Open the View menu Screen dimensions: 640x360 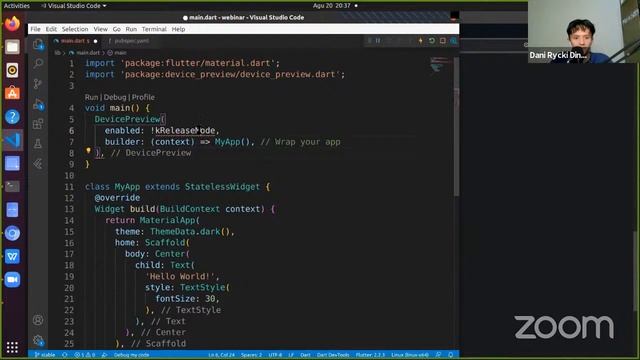(100, 29)
